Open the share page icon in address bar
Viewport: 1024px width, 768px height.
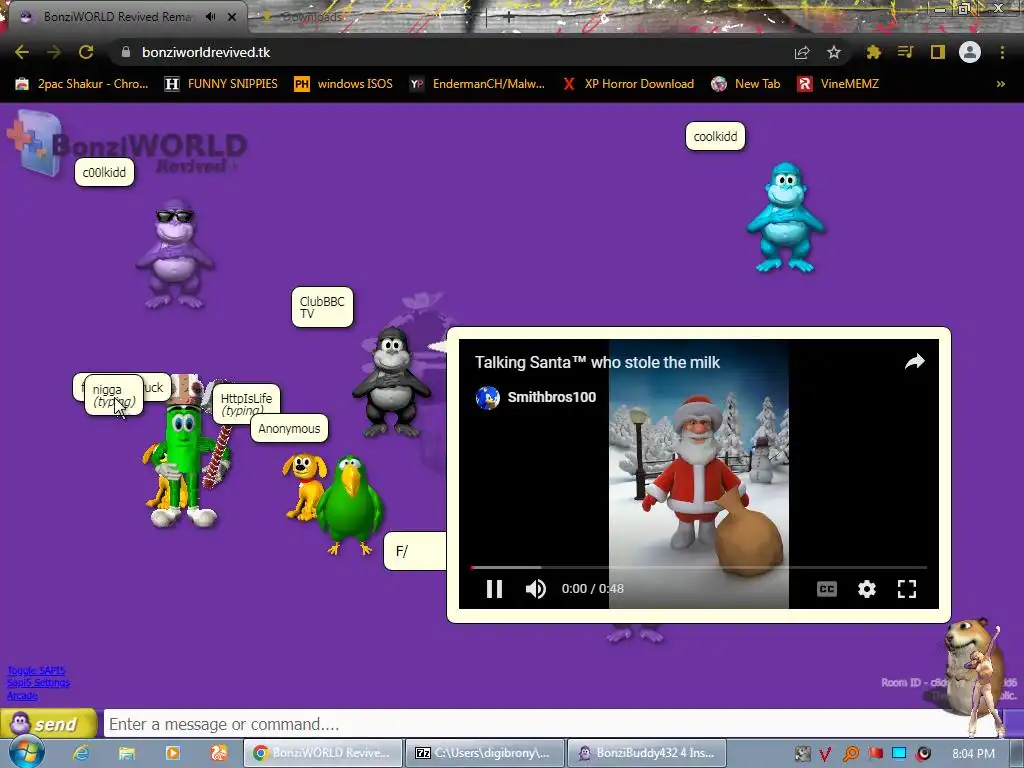coord(802,52)
